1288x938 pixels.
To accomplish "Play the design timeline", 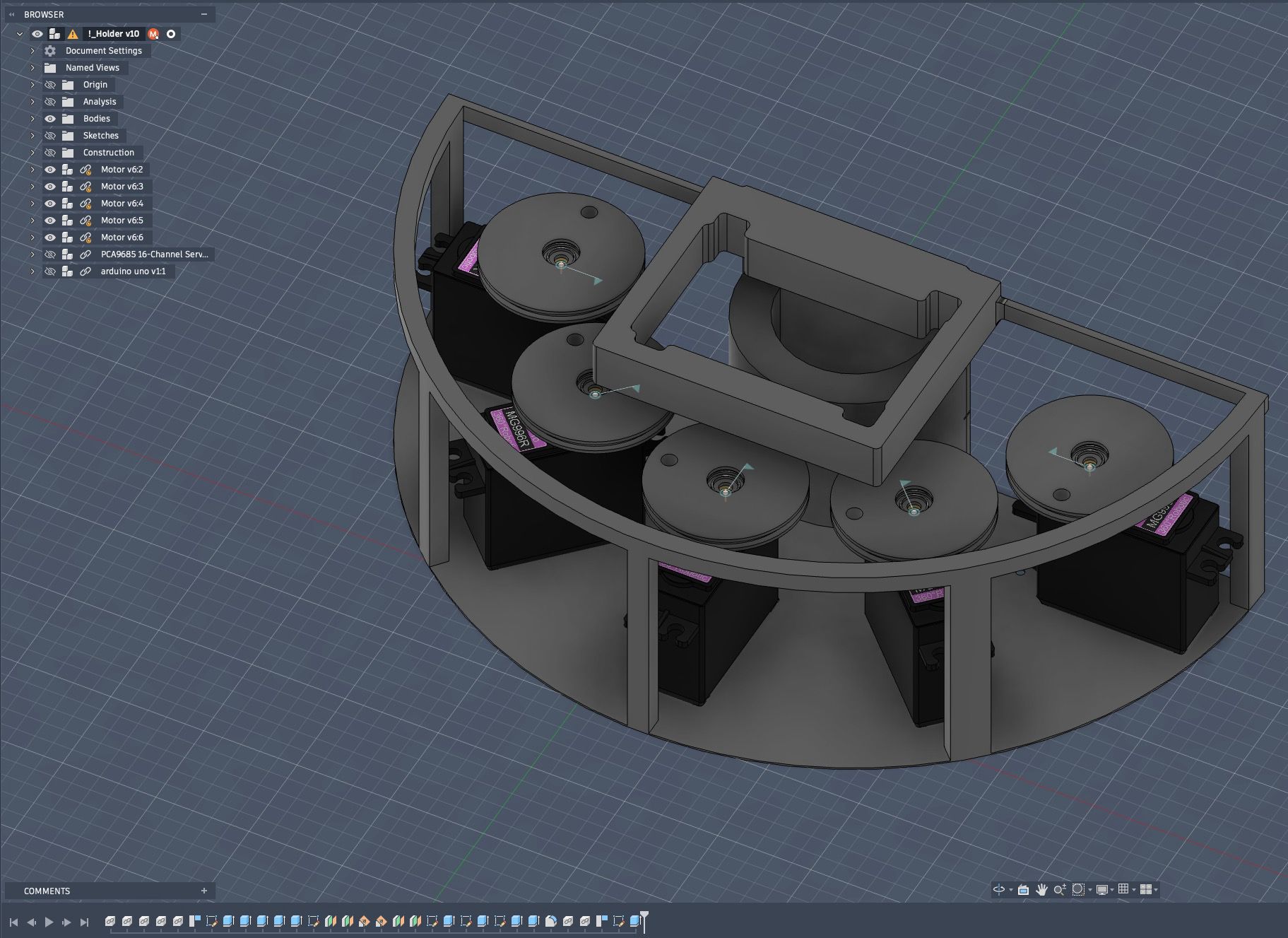I will pos(49,922).
